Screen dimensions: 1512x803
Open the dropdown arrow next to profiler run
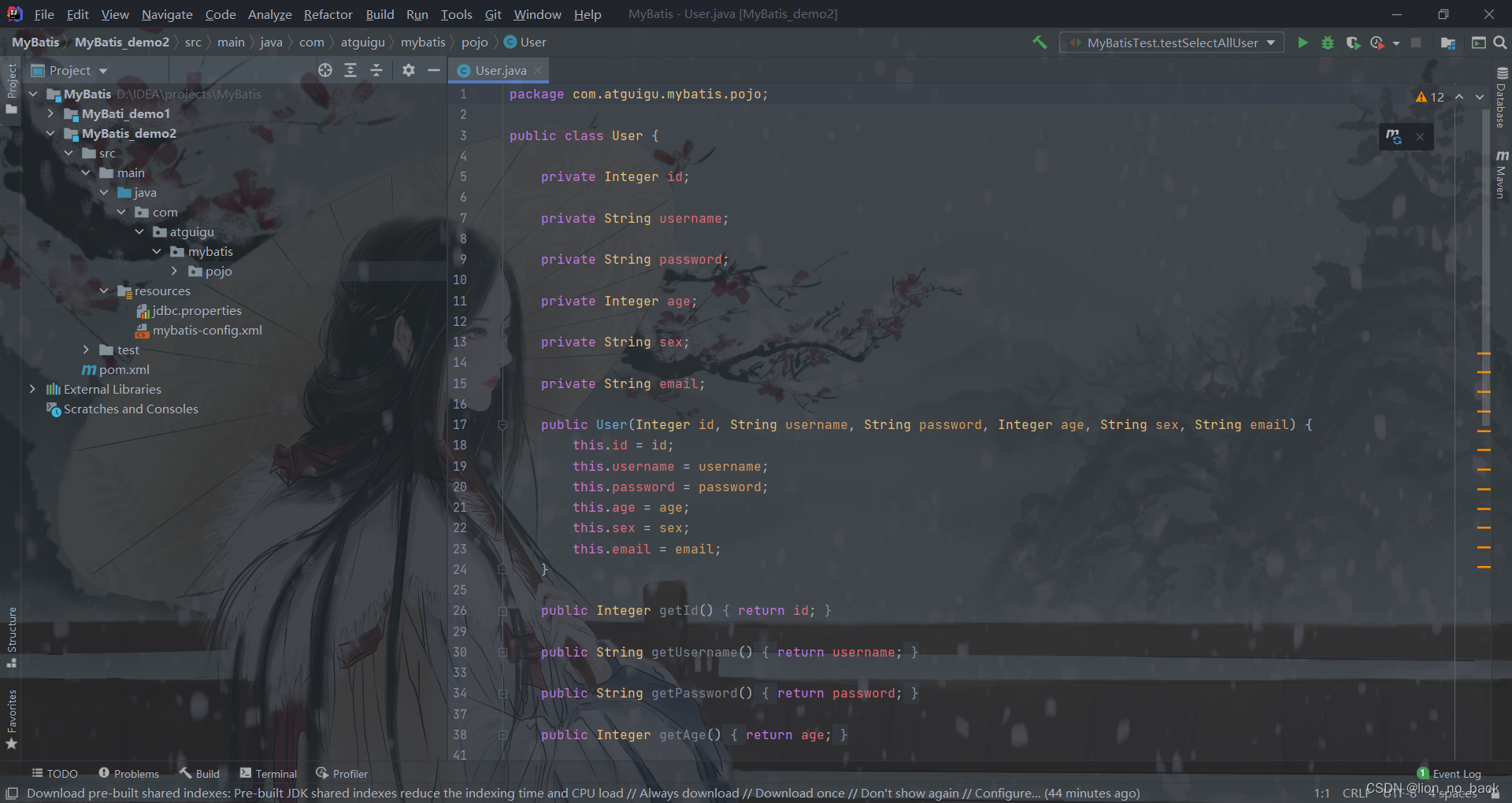click(1396, 43)
